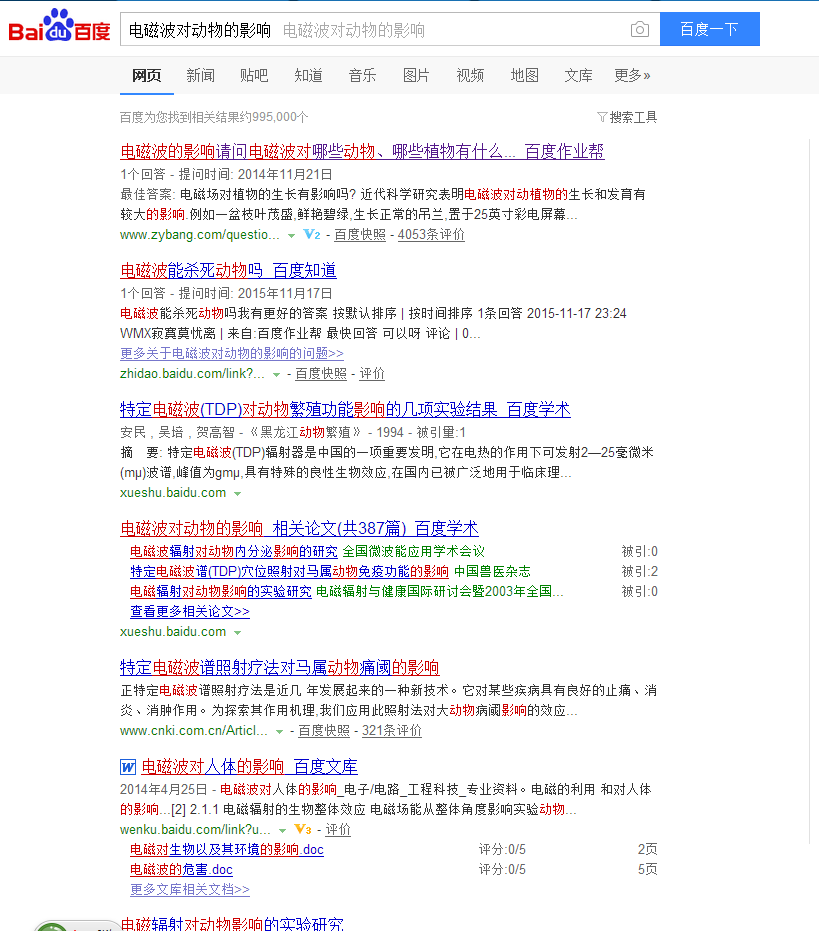Viewport: 819px width, 931px height.
Task: Click www.zybang.com/questio... URL text
Action: coord(200,235)
